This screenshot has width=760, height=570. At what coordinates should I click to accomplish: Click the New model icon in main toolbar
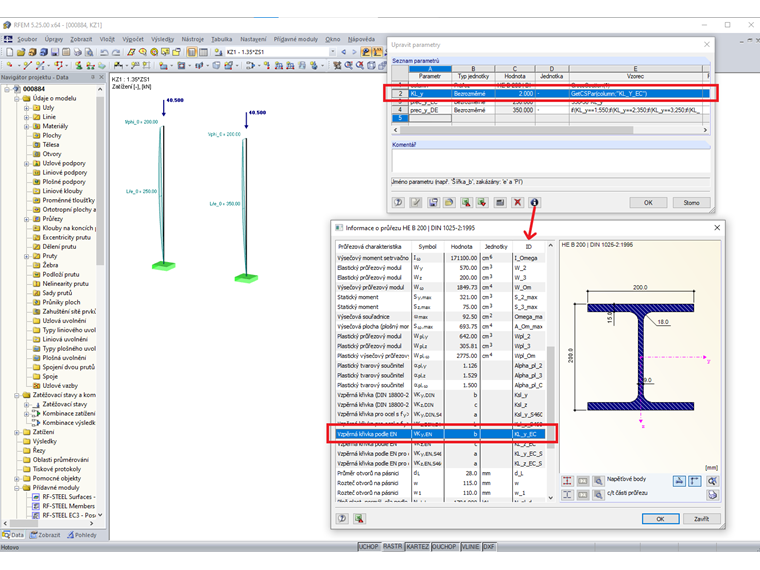tap(9, 52)
